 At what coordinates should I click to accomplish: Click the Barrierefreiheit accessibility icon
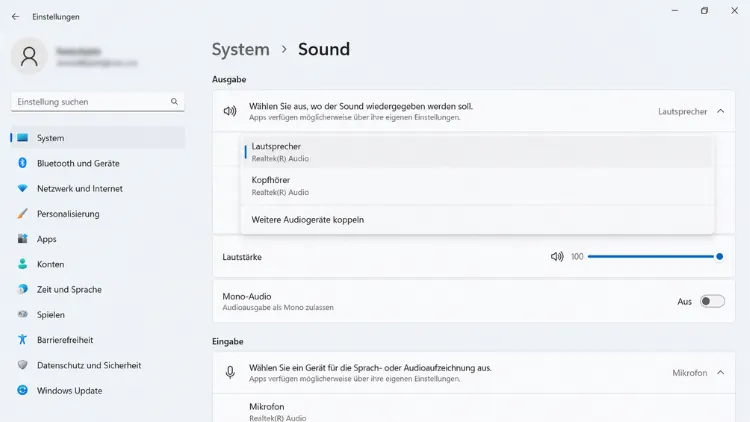(x=22, y=340)
